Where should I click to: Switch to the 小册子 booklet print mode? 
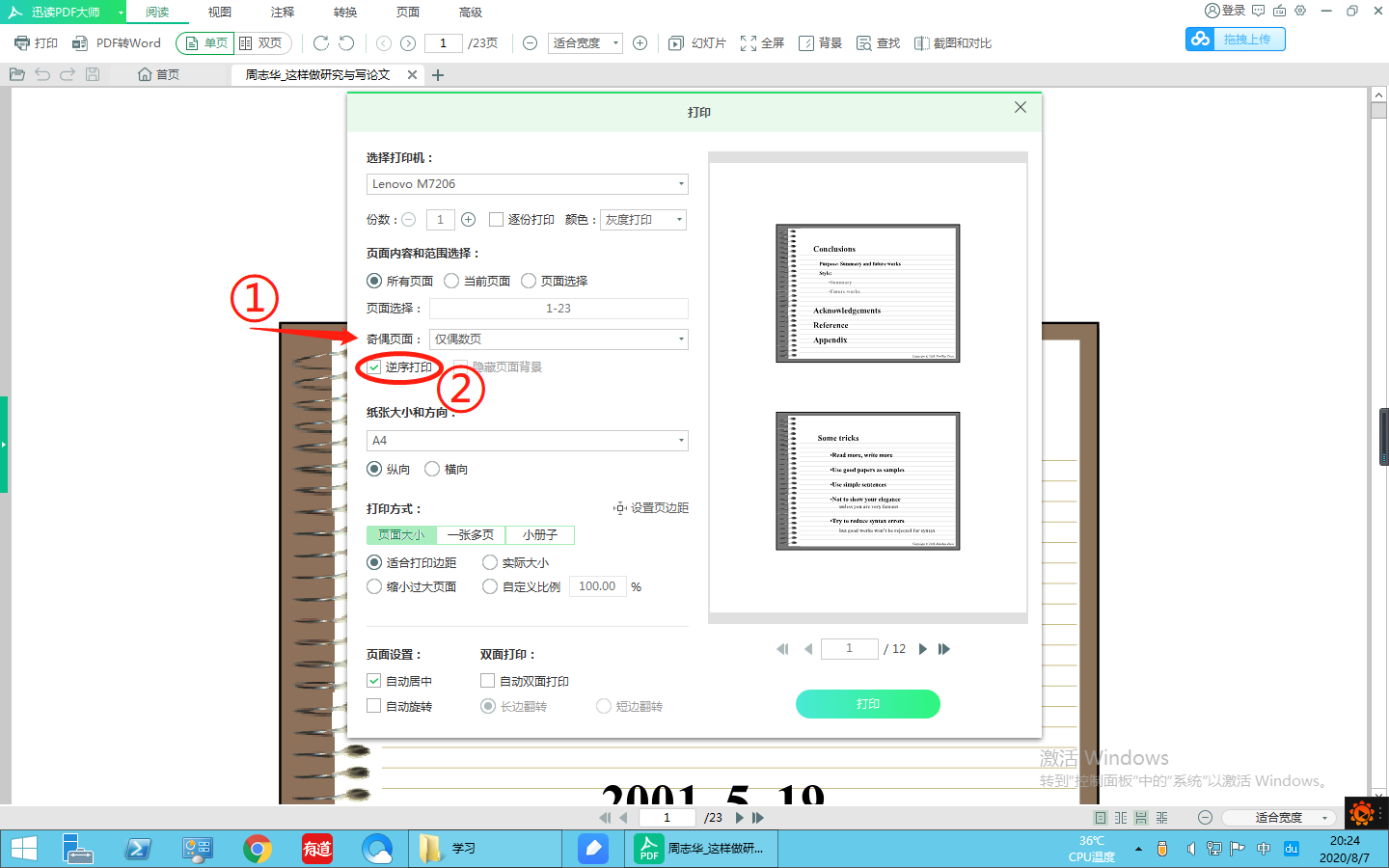pos(540,534)
